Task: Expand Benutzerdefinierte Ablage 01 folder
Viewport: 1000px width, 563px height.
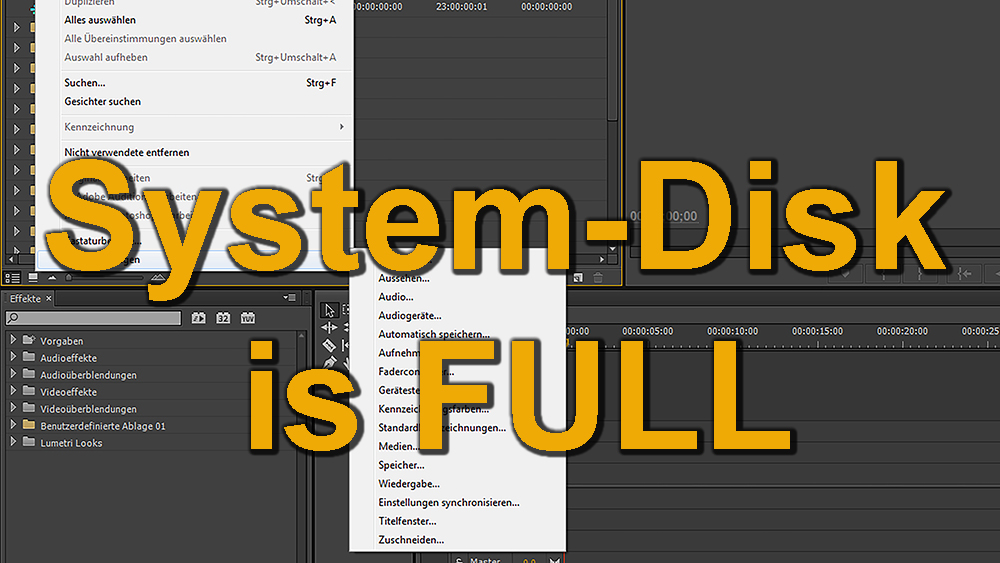Action: (13, 425)
